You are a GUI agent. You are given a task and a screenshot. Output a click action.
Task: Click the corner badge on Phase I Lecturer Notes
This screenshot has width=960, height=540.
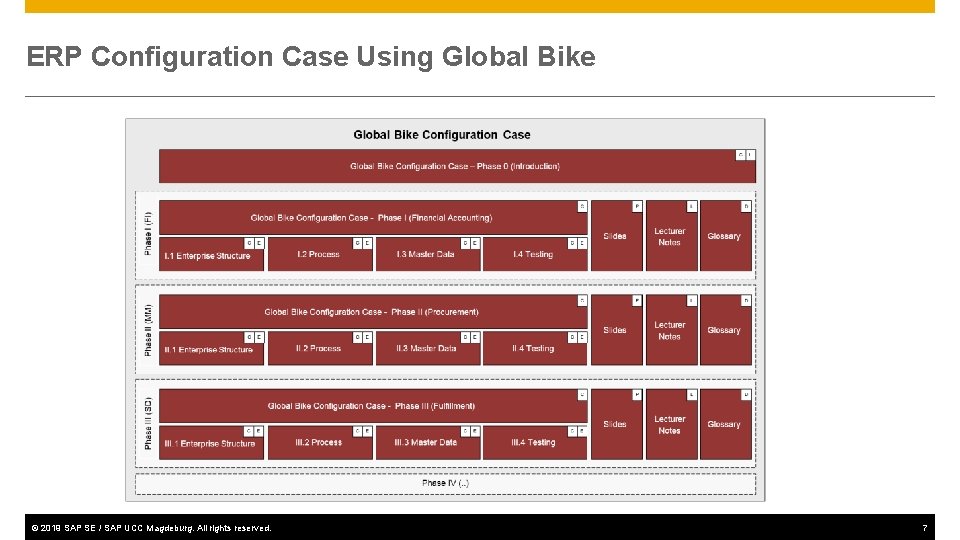[x=691, y=206]
